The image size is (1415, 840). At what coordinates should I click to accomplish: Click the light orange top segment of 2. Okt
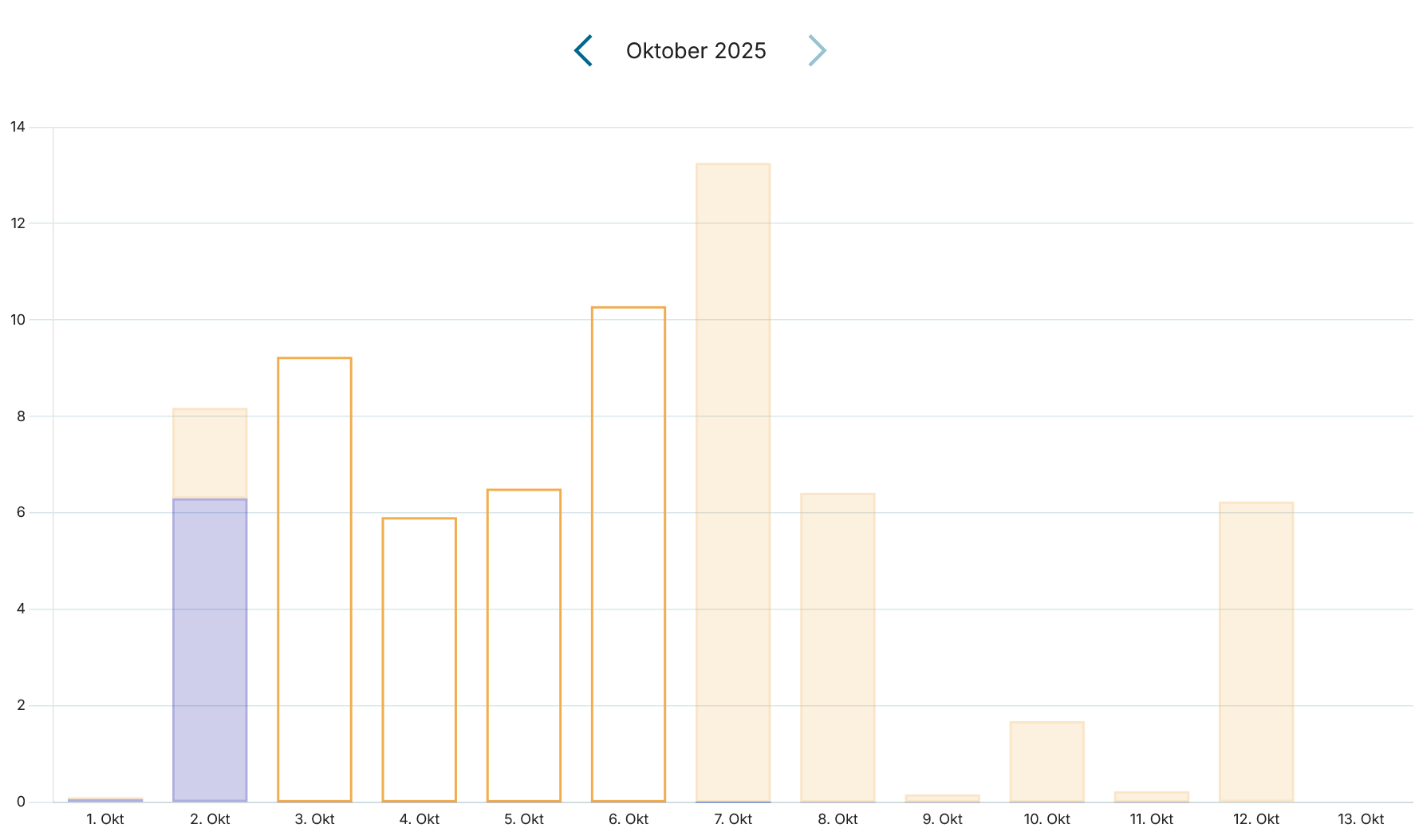[x=210, y=453]
